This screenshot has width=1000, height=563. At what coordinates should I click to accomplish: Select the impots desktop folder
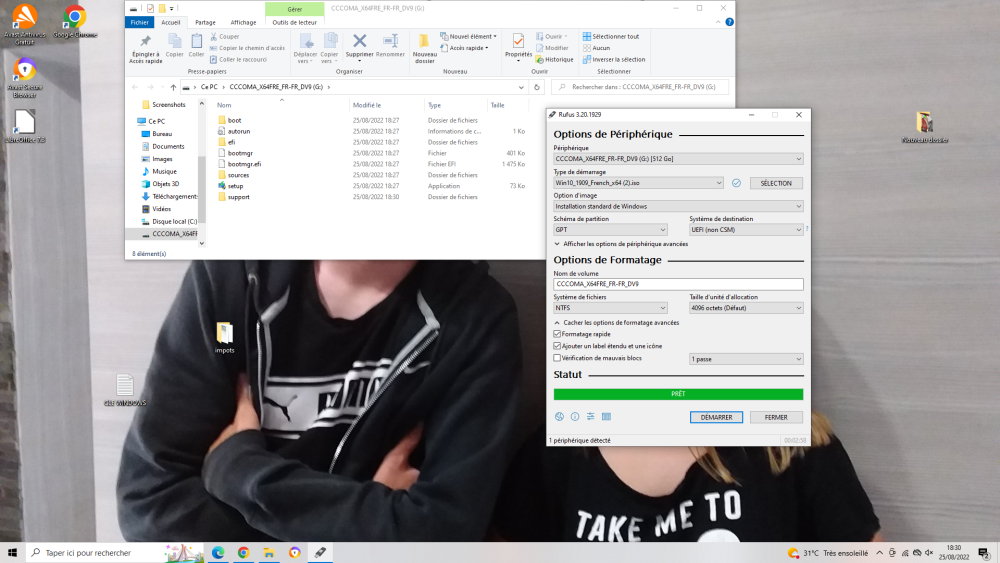tap(224, 337)
